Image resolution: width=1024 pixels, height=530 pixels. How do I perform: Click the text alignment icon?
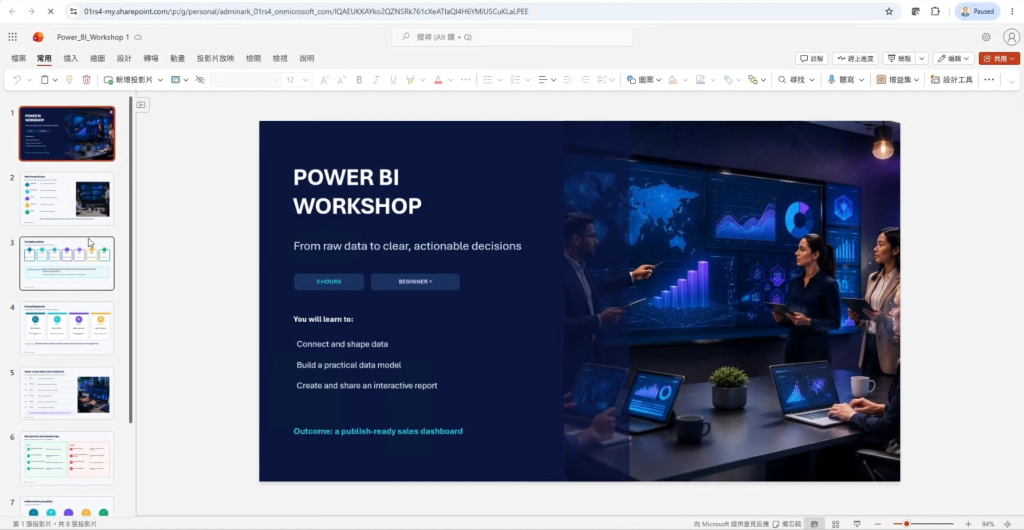click(542, 80)
